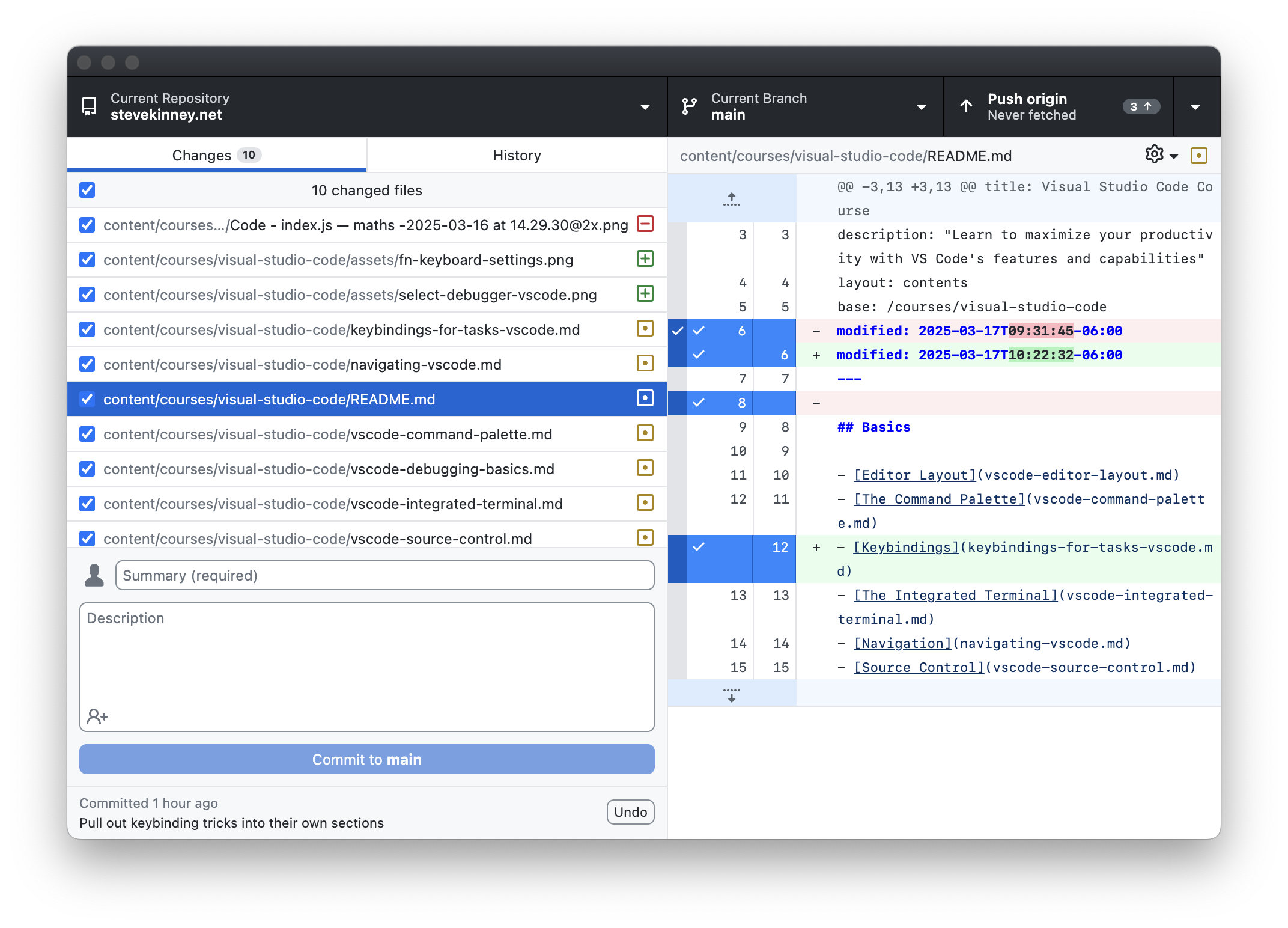Open the dropdown arrow beside Push origin
Viewport: 1288px width, 928px height.
click(x=1195, y=106)
